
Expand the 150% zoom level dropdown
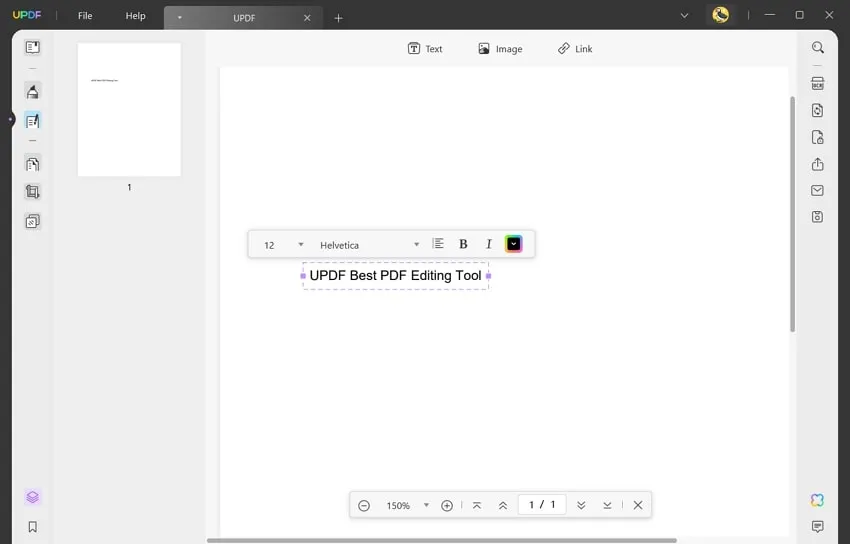click(x=427, y=505)
